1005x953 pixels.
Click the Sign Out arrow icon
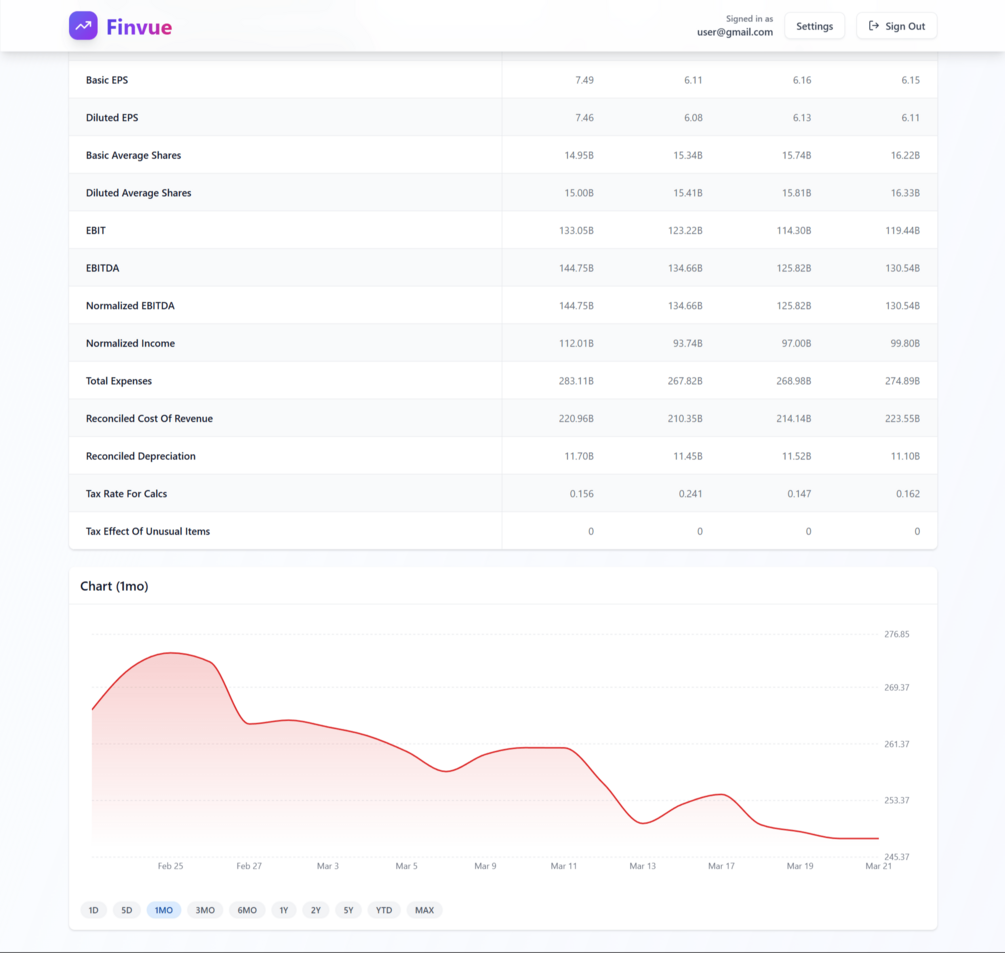[x=874, y=26]
